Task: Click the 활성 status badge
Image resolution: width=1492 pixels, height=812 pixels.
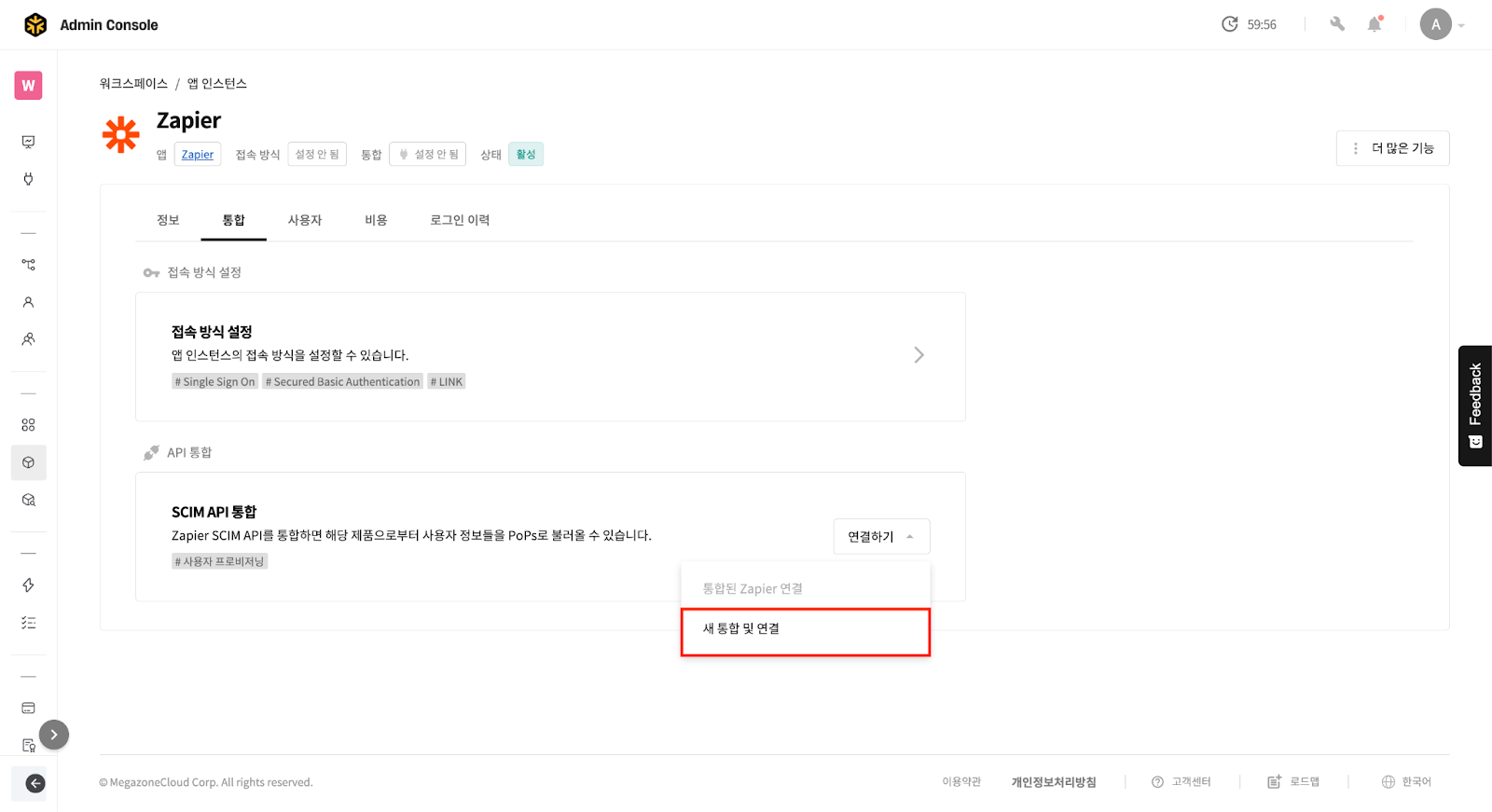Action: pos(526,155)
